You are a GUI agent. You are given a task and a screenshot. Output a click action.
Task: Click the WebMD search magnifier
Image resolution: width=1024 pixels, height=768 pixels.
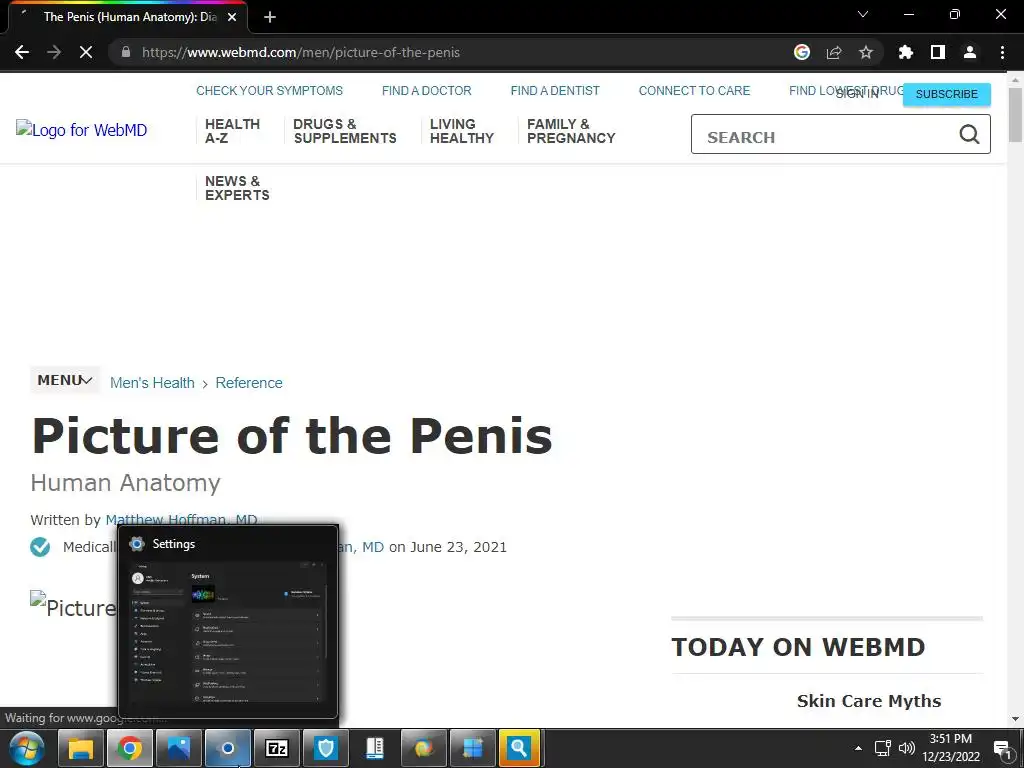(969, 135)
